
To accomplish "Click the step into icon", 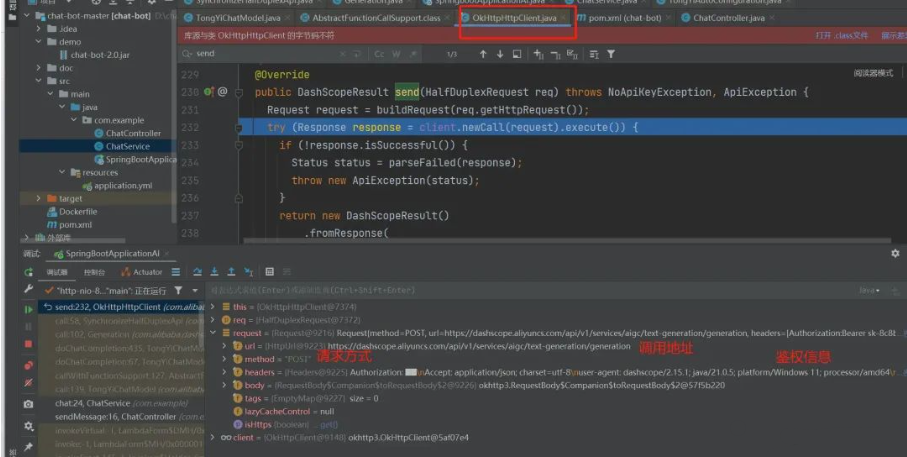I will point(215,271).
